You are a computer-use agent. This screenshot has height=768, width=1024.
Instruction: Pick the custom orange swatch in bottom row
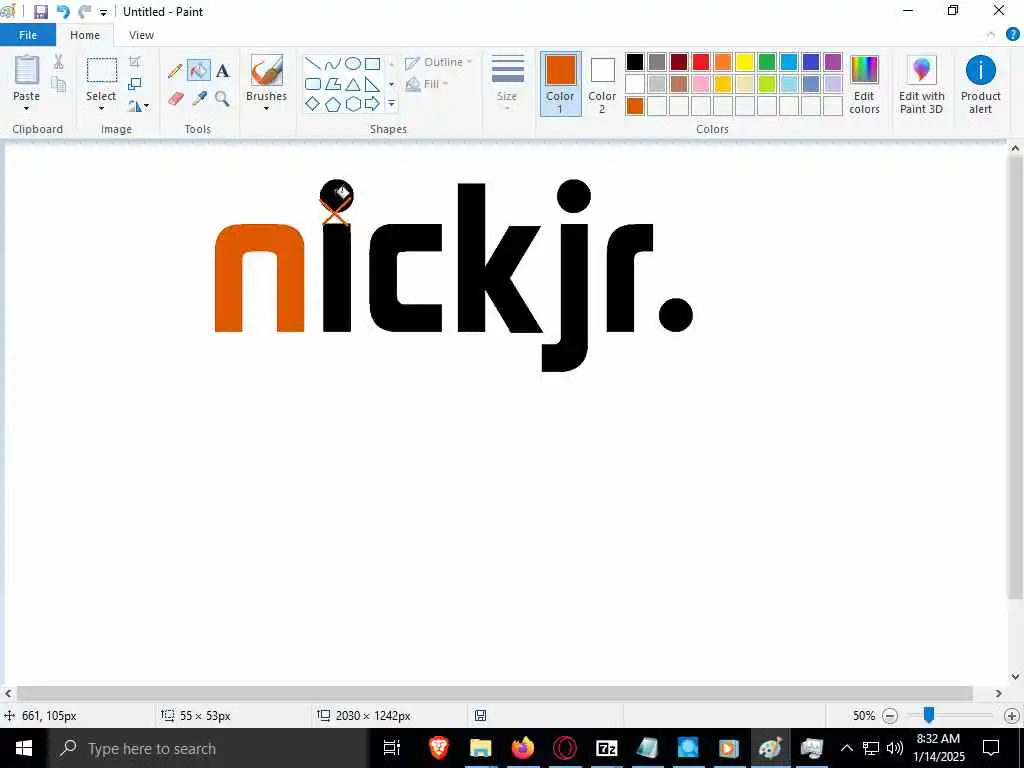[x=635, y=106]
